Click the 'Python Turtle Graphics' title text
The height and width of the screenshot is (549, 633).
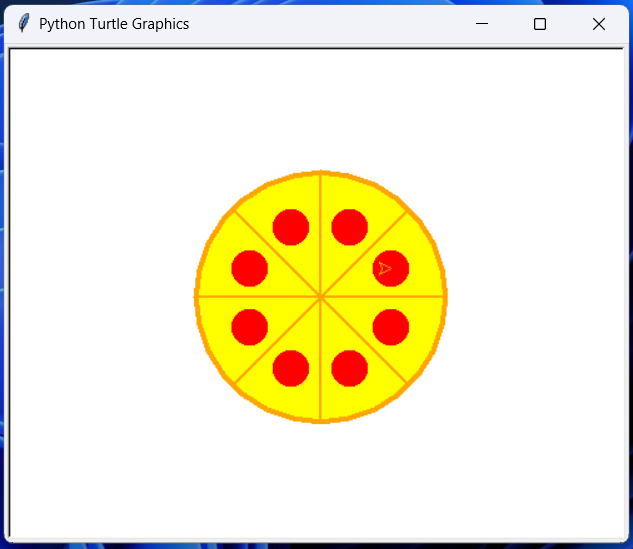tap(114, 24)
